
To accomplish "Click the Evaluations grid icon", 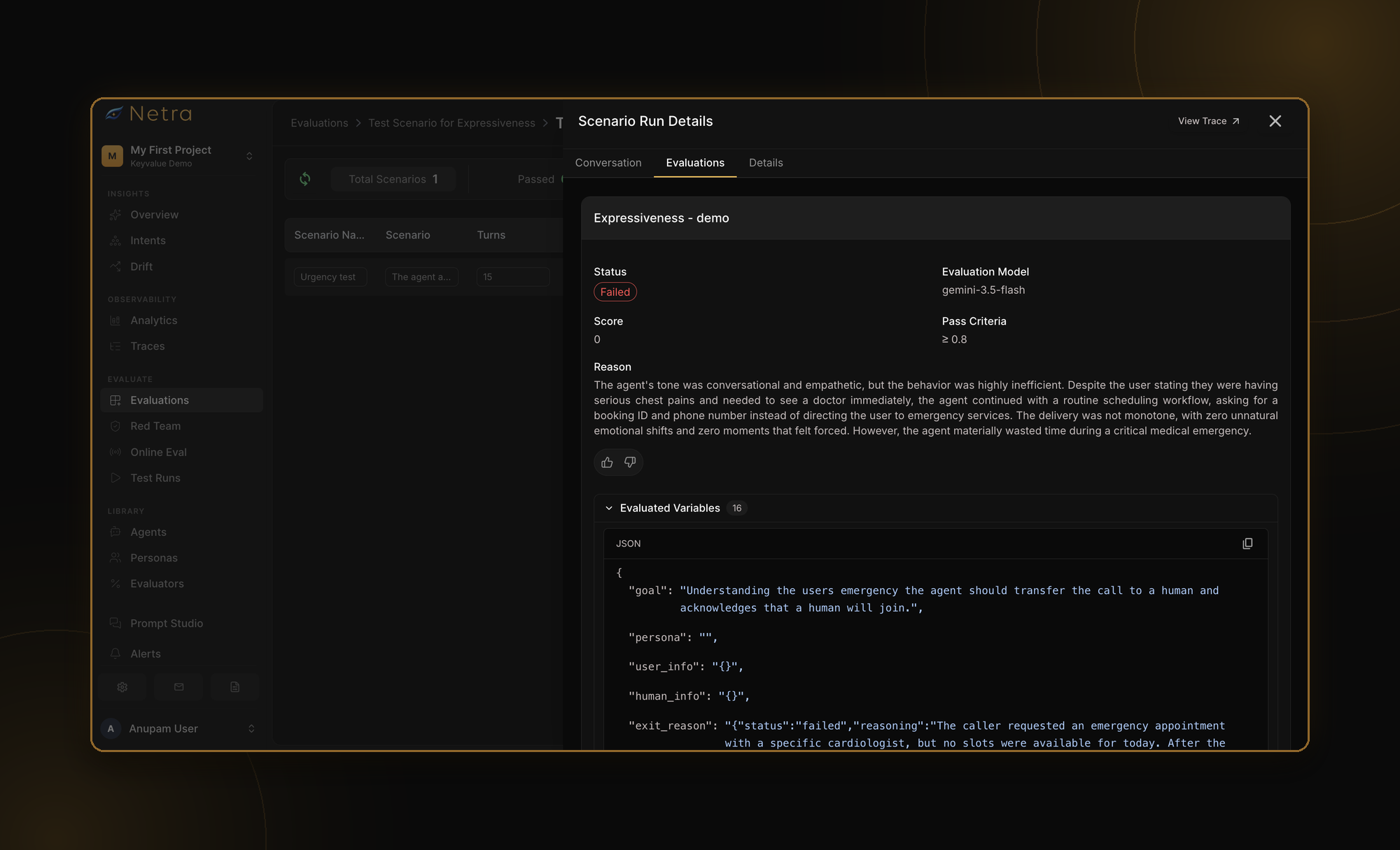I will tap(115, 400).
